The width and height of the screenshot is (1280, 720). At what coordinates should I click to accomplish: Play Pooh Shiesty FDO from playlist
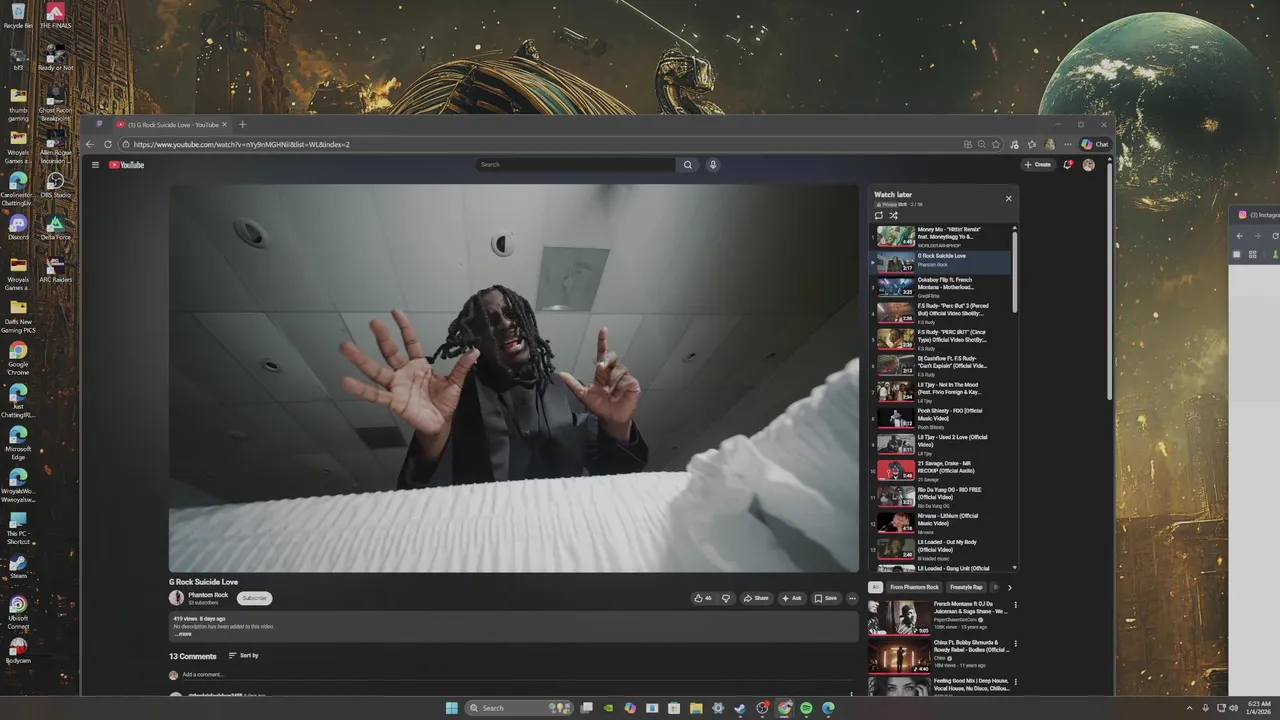(x=943, y=418)
